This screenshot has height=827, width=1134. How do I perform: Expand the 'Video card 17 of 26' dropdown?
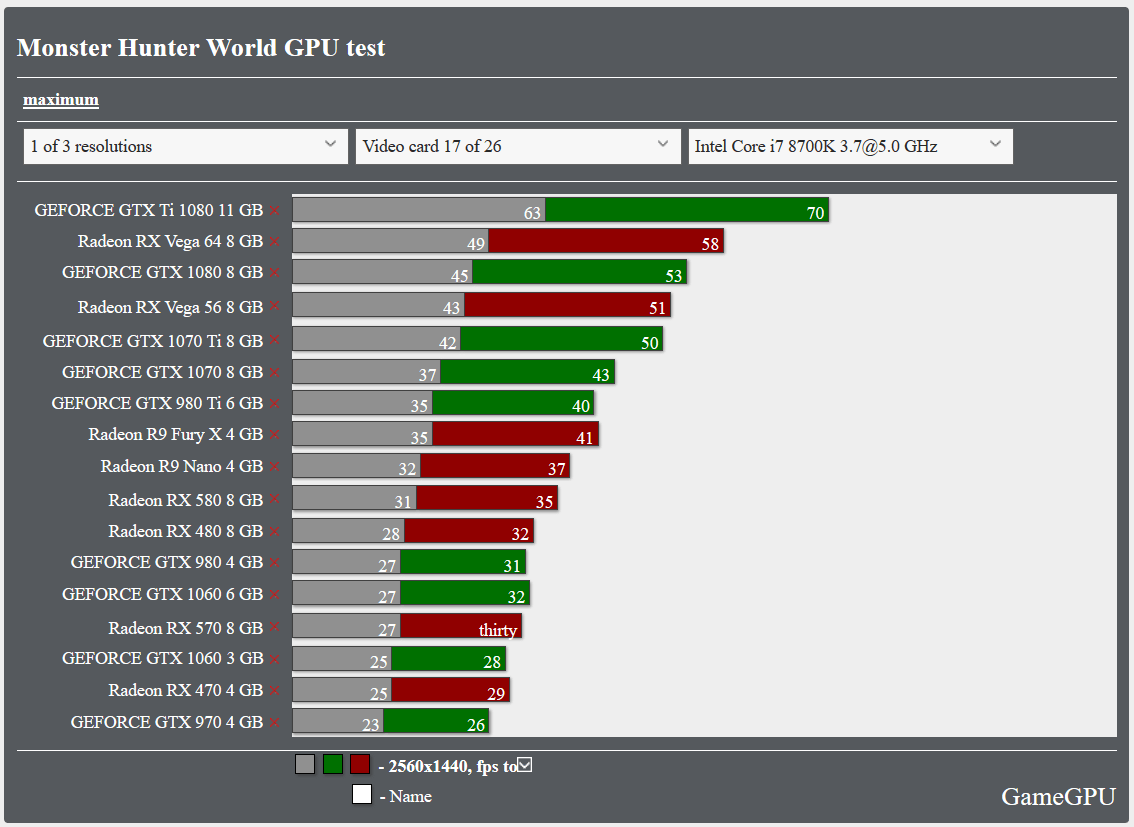coord(518,146)
